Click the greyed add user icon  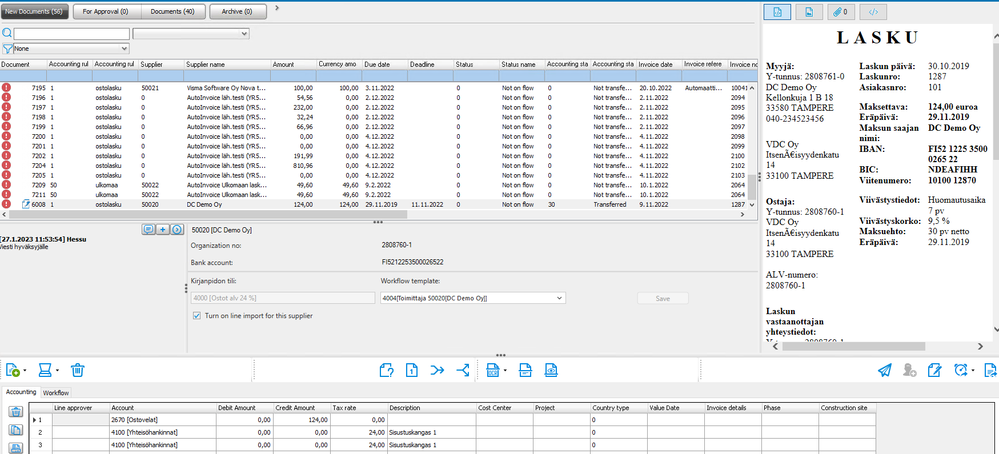click(910, 370)
